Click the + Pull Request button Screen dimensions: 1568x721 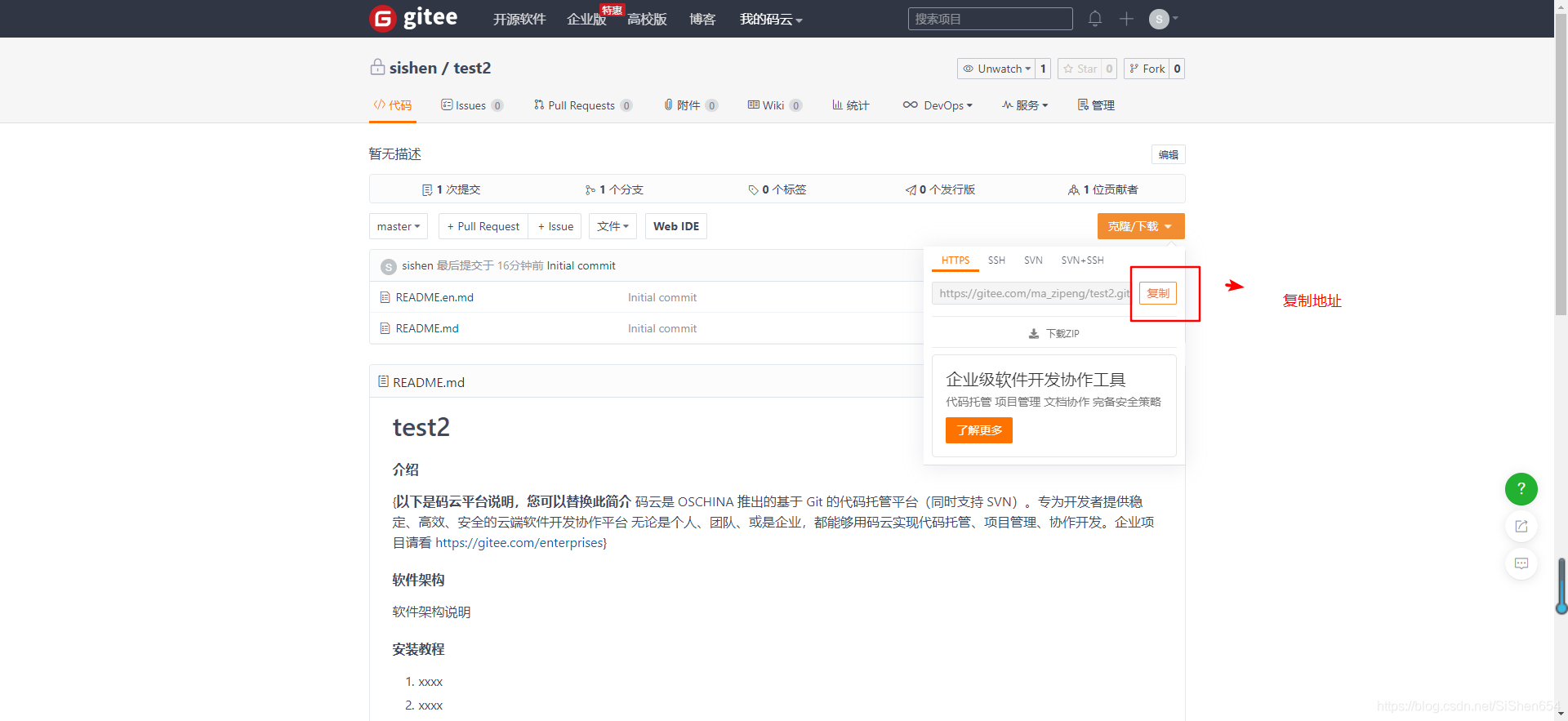click(483, 226)
